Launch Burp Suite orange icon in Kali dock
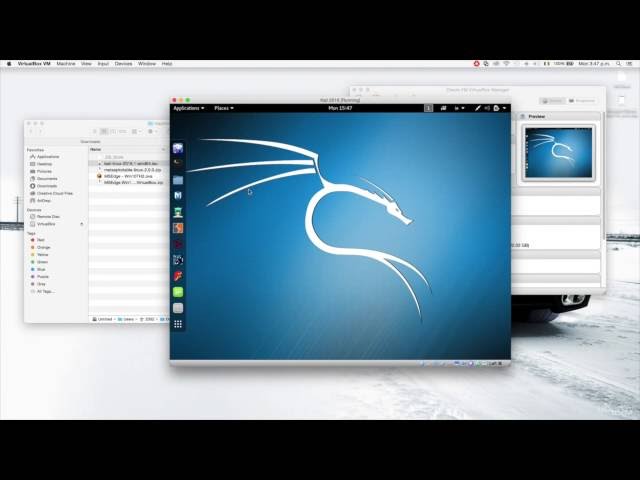The image size is (640, 480). (178, 228)
